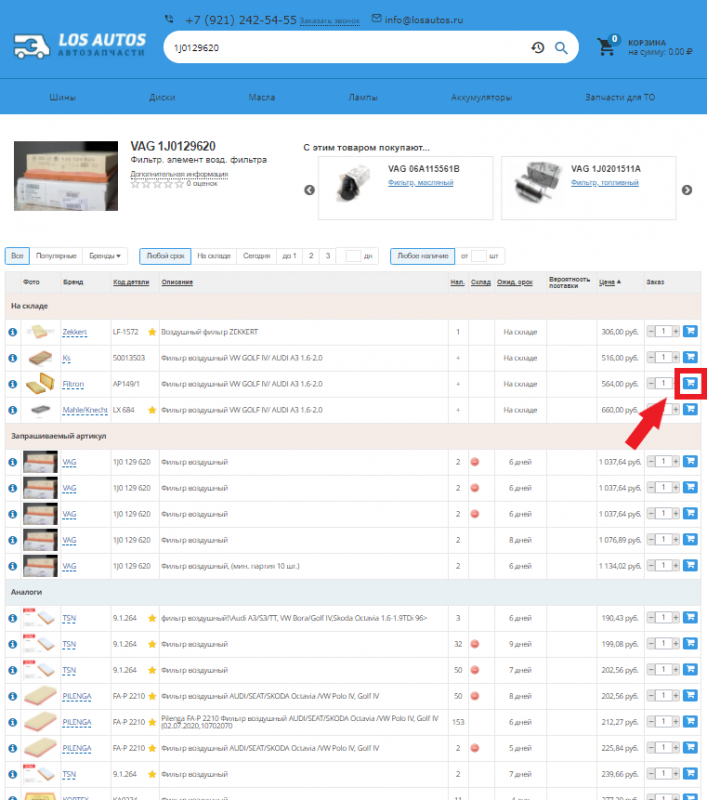Open 'Запчасти для ТО' category
Image resolution: width=707 pixels, height=800 pixels.
[620, 97]
